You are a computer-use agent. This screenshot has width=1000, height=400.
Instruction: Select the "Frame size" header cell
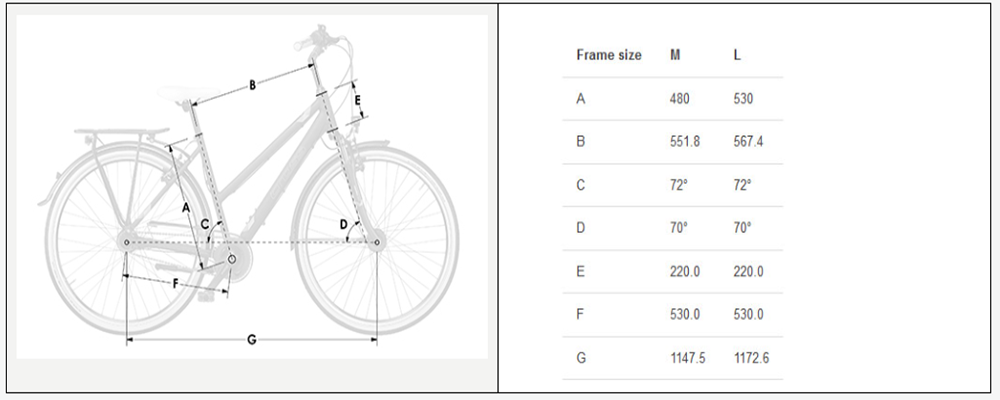608,55
